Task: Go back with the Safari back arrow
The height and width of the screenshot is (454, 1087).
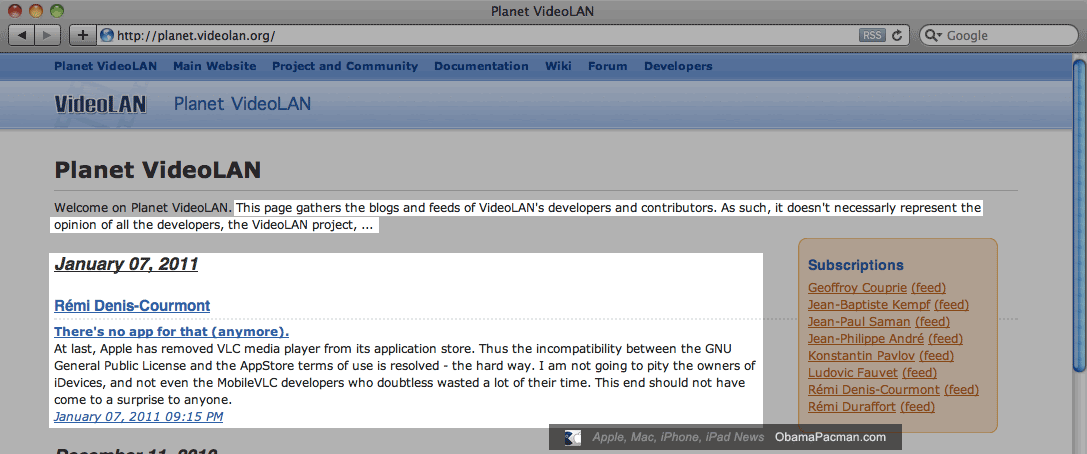Action: pyautogui.click(x=21, y=35)
